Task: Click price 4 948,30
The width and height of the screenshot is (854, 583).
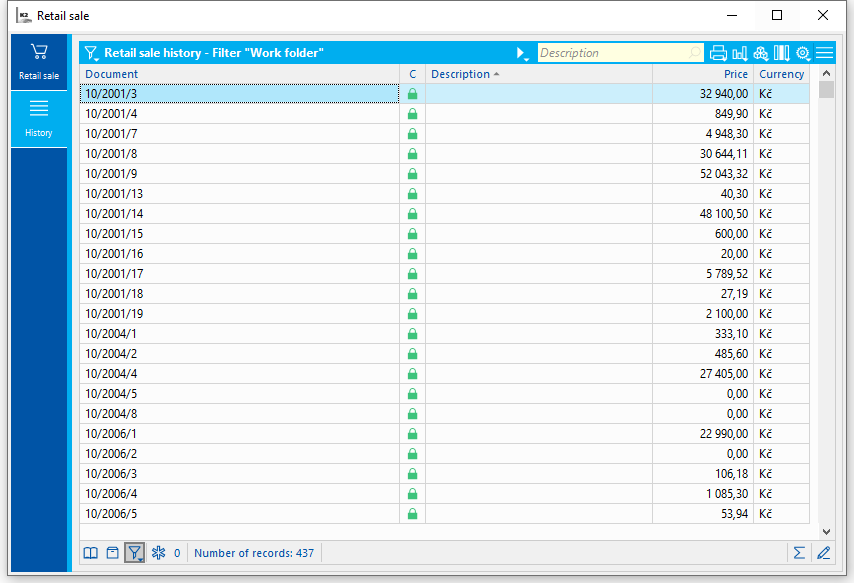Action: pyautogui.click(x=727, y=133)
